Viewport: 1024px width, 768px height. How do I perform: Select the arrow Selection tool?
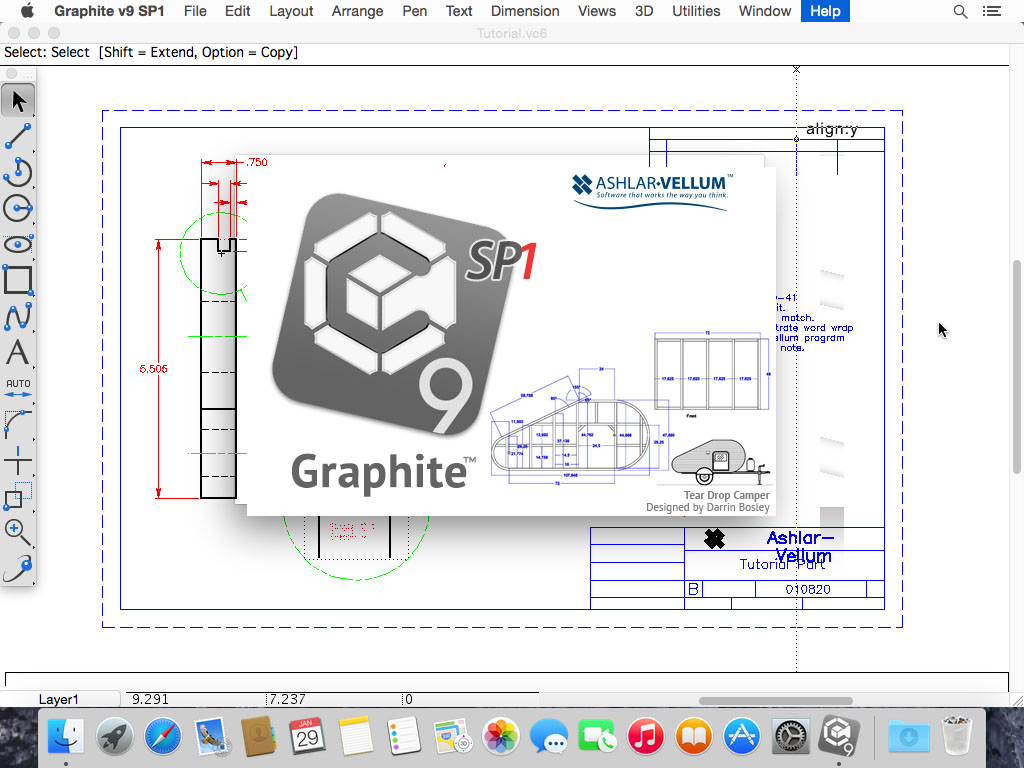point(18,101)
